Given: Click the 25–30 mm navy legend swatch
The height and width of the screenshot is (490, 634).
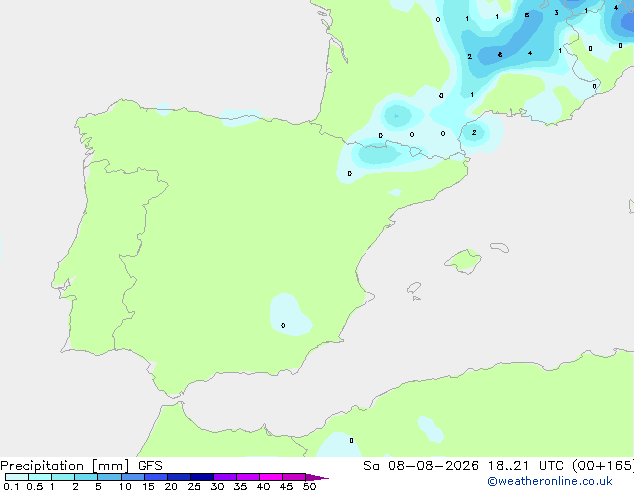Looking at the screenshot, I should [201, 477].
